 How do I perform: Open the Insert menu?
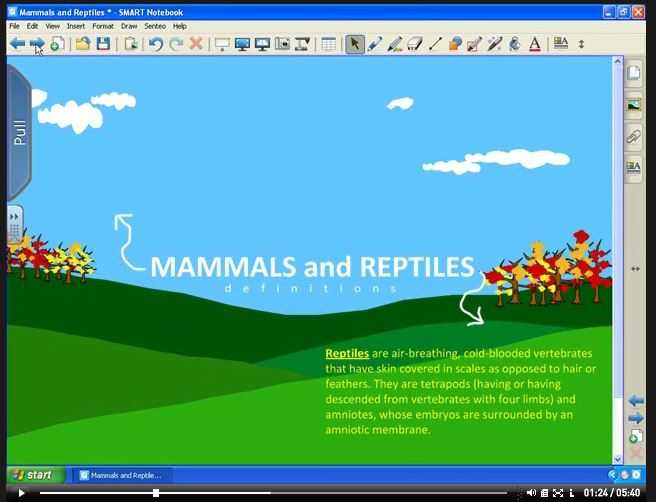tap(76, 26)
